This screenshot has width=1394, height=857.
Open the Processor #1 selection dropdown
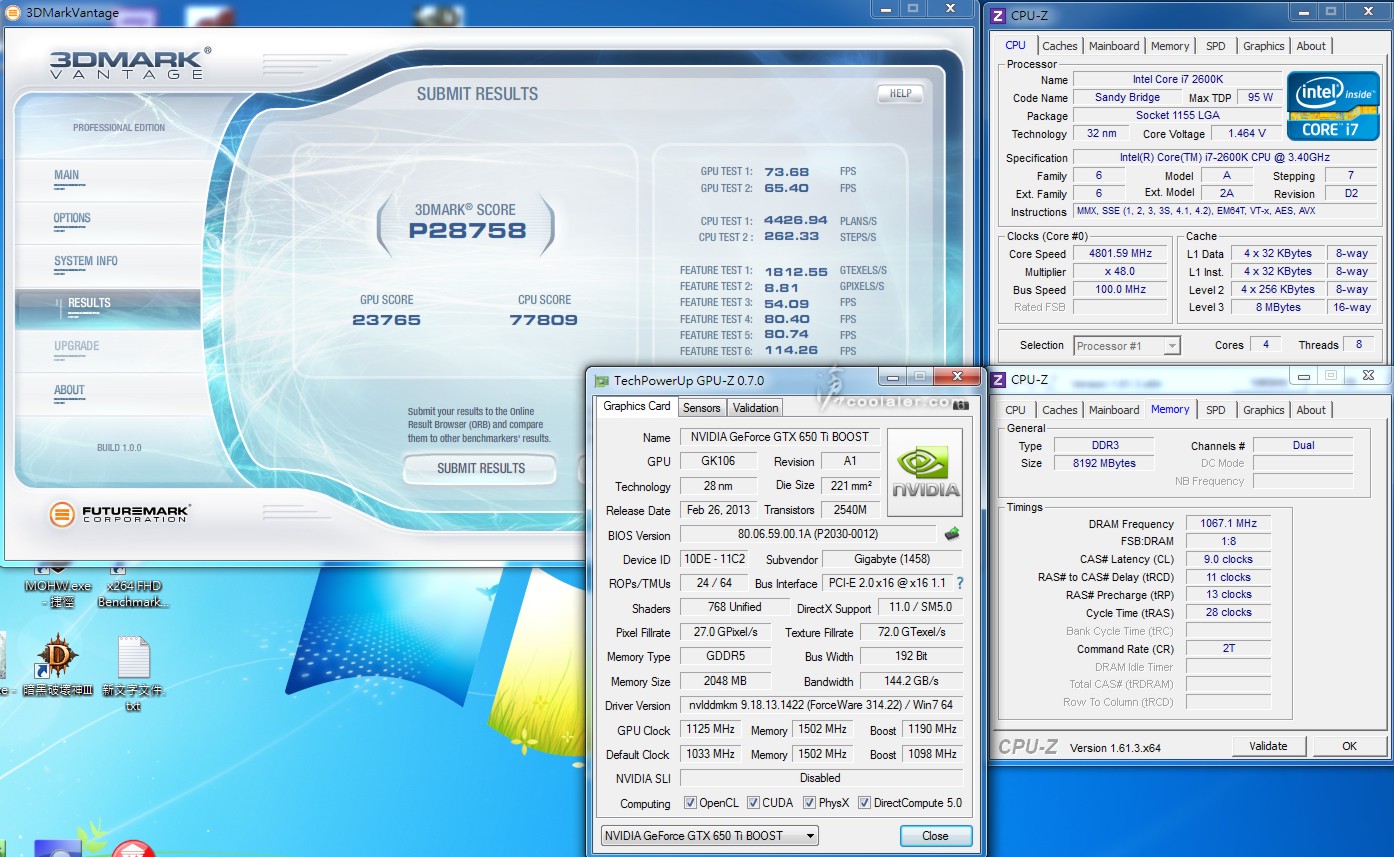point(1127,346)
